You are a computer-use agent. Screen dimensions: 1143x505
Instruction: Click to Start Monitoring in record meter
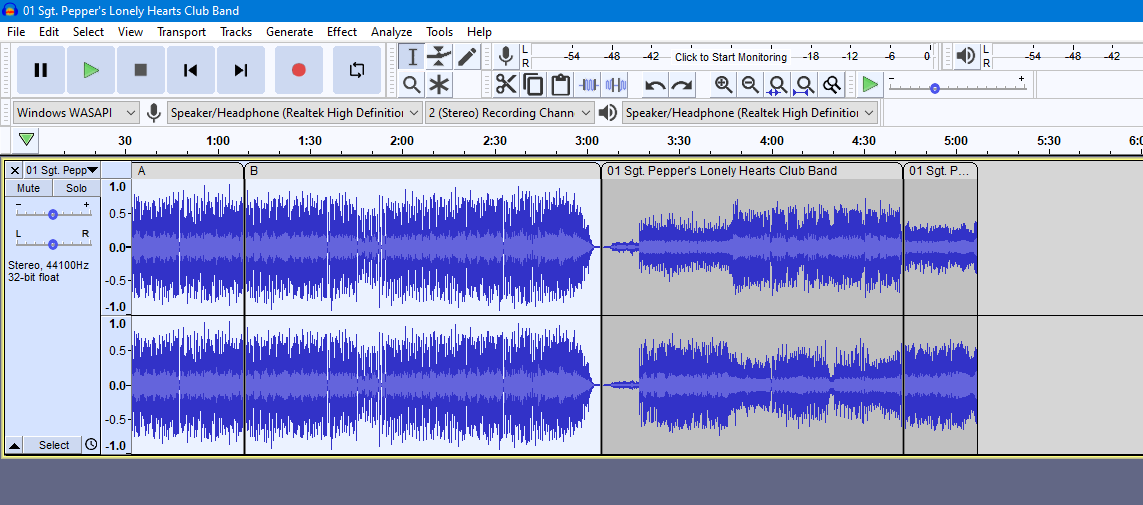point(730,57)
